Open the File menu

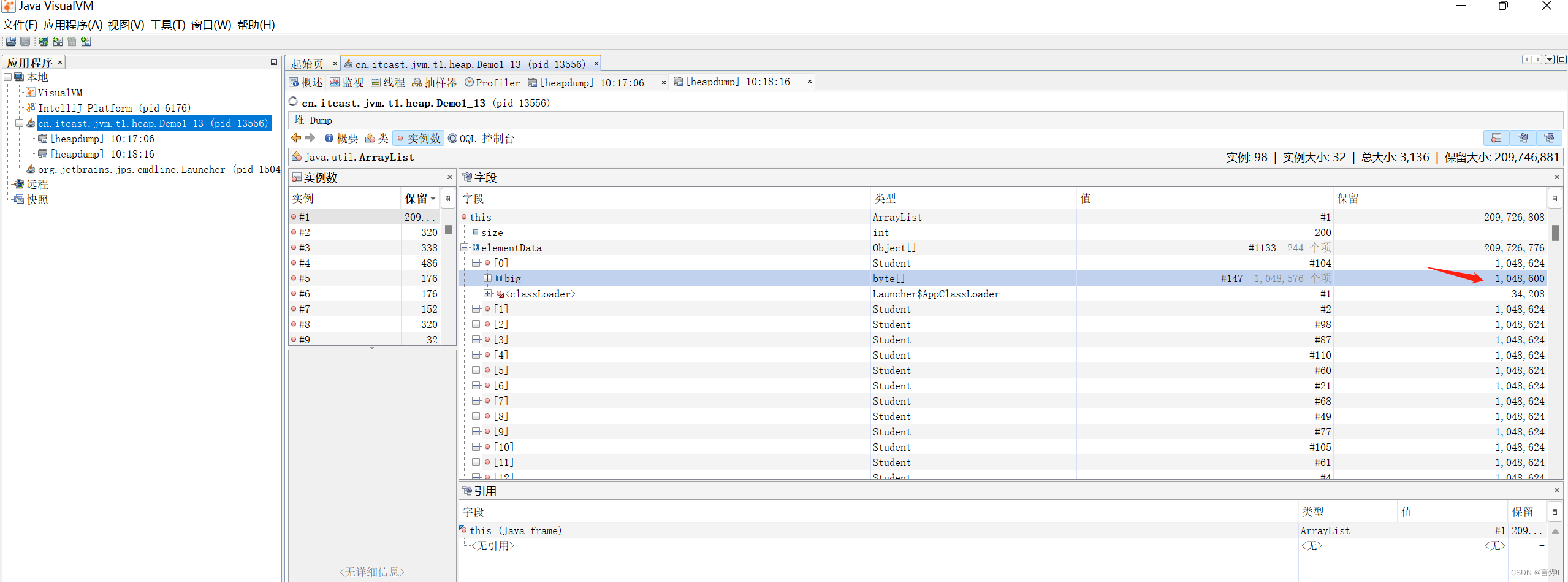(20, 25)
